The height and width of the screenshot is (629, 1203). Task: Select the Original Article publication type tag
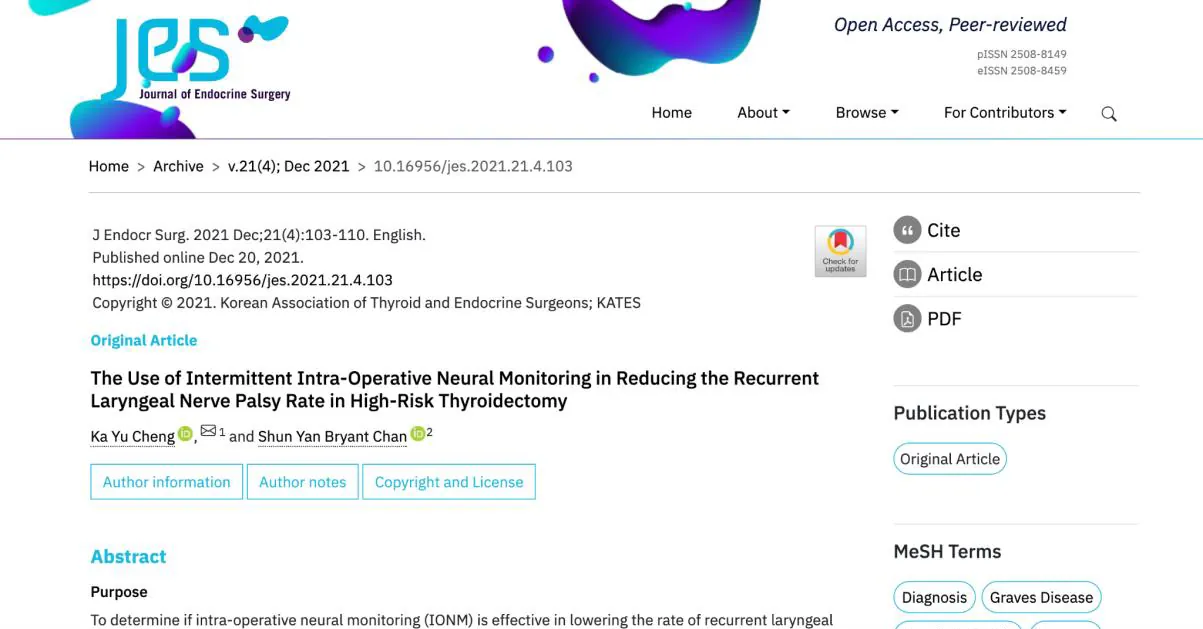[x=950, y=459]
